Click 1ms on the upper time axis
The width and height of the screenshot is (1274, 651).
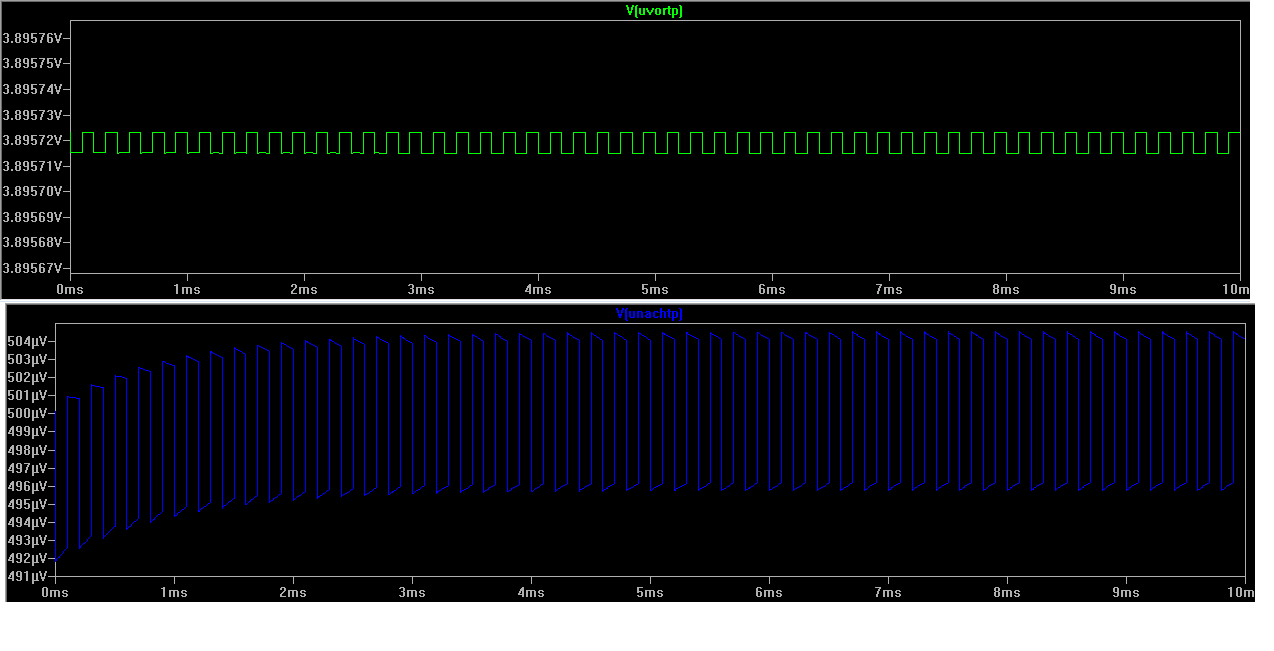(x=187, y=289)
